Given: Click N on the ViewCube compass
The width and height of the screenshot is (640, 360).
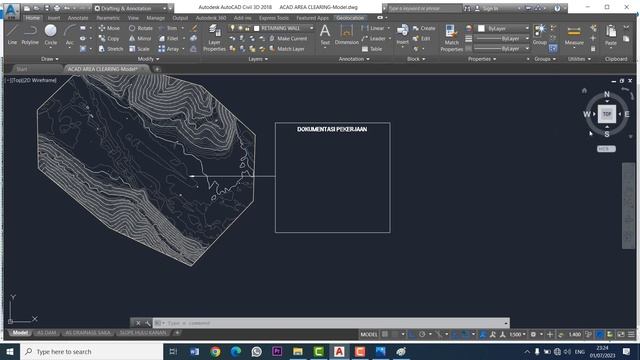Looking at the screenshot, I should pos(607,94).
